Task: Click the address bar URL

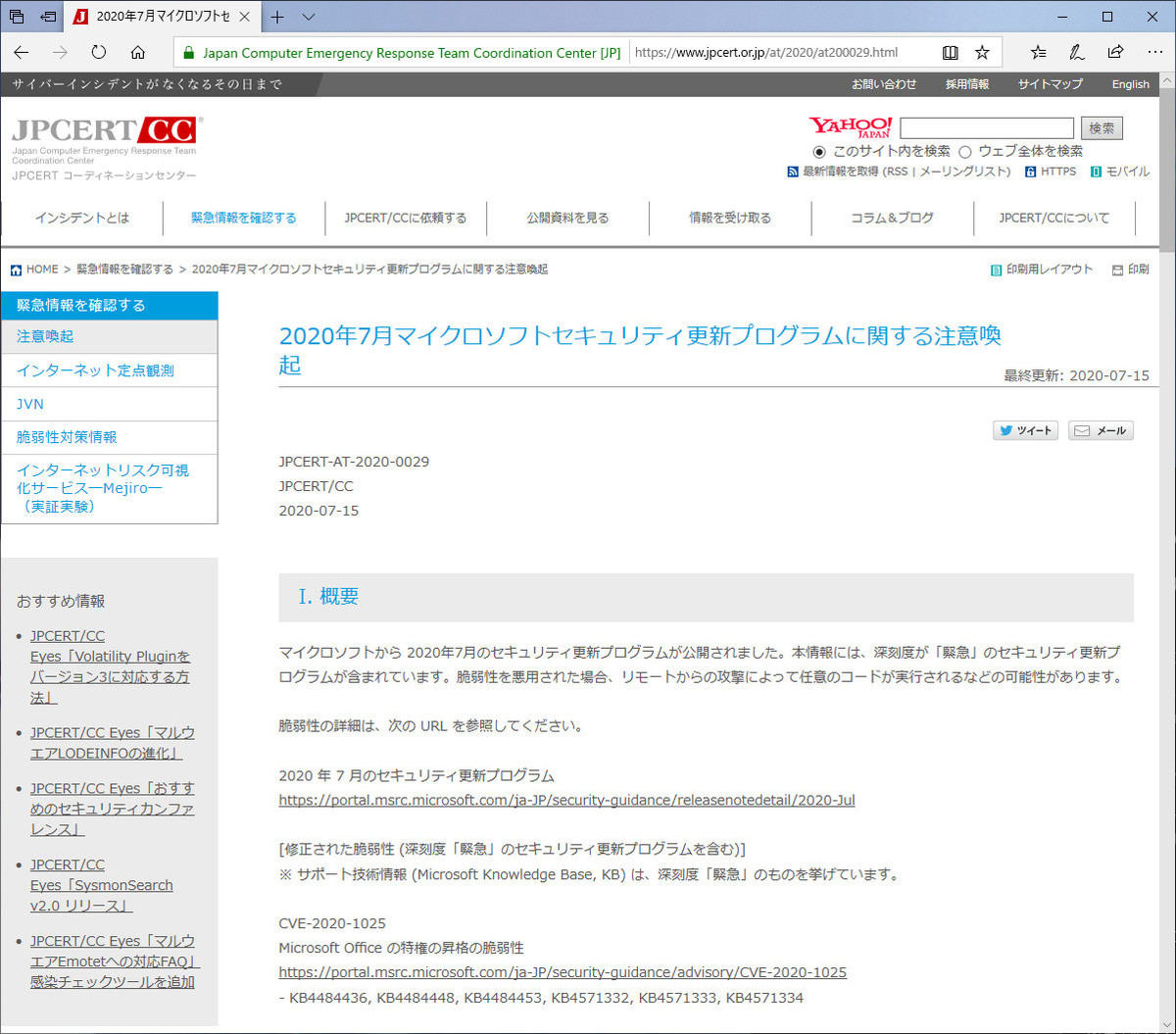Action: (x=766, y=53)
